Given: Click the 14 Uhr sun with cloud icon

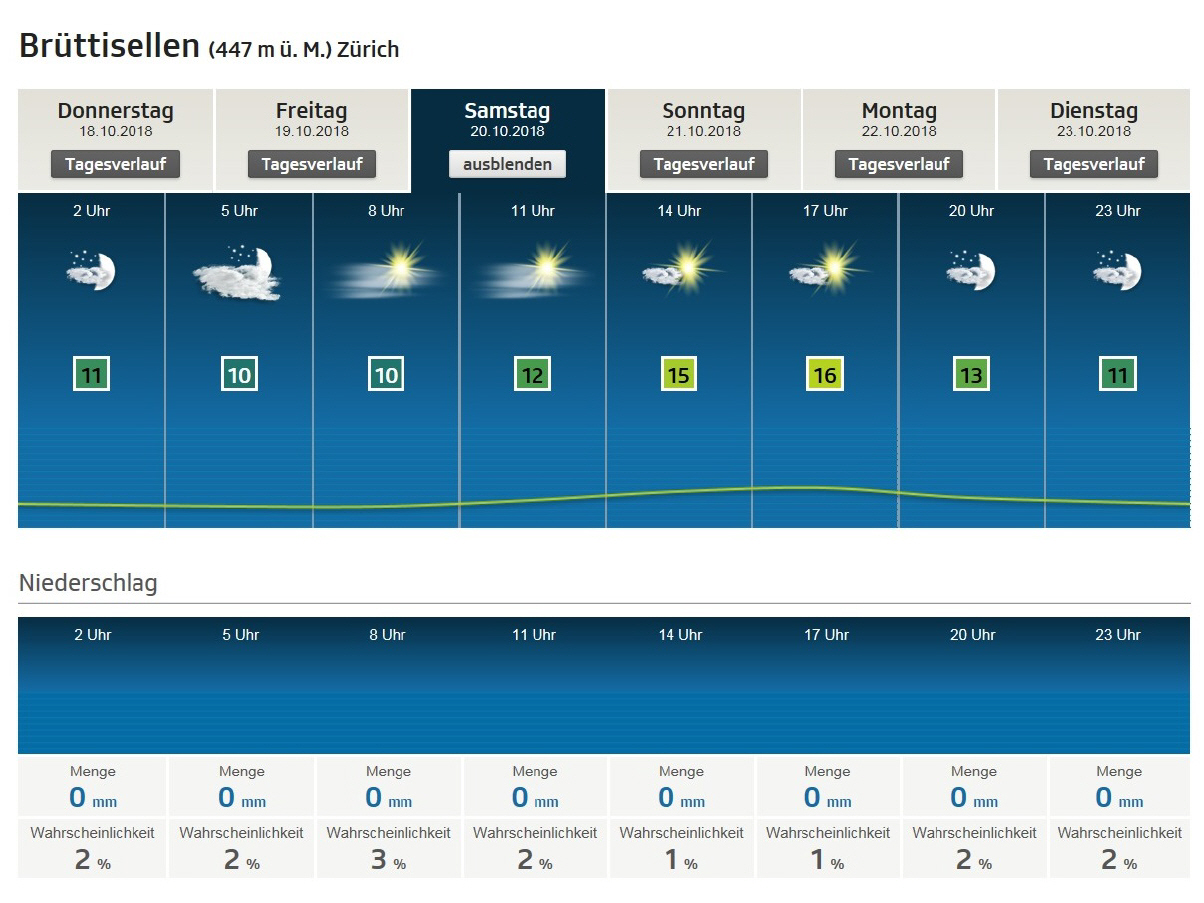Looking at the screenshot, I should click(679, 266).
